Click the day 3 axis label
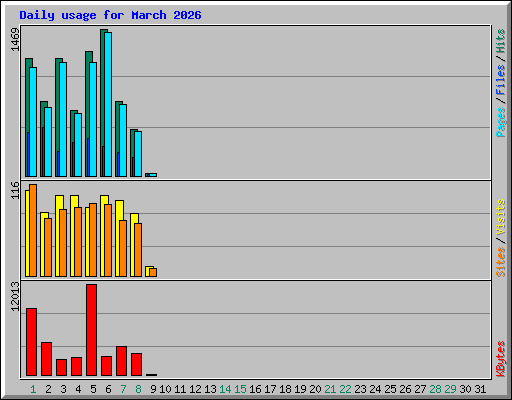 pos(63,389)
